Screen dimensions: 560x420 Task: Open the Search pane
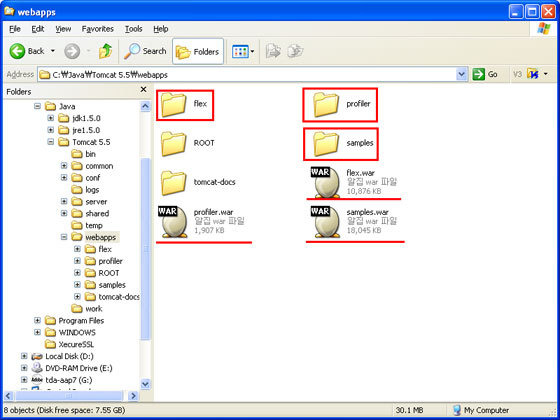pos(145,51)
